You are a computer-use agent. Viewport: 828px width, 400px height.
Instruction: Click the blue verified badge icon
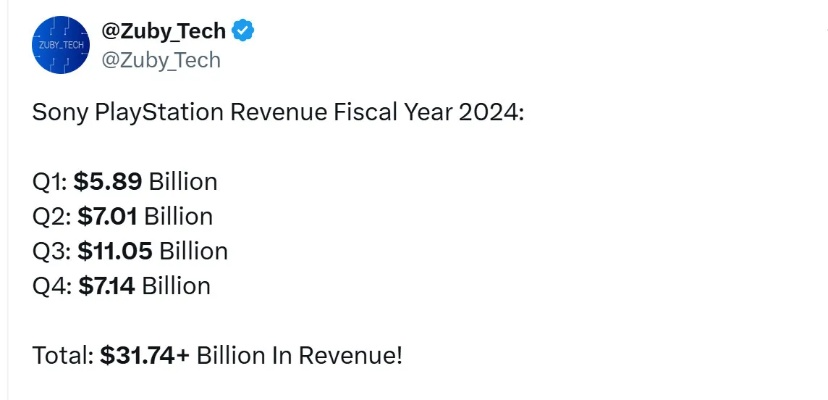point(243,31)
